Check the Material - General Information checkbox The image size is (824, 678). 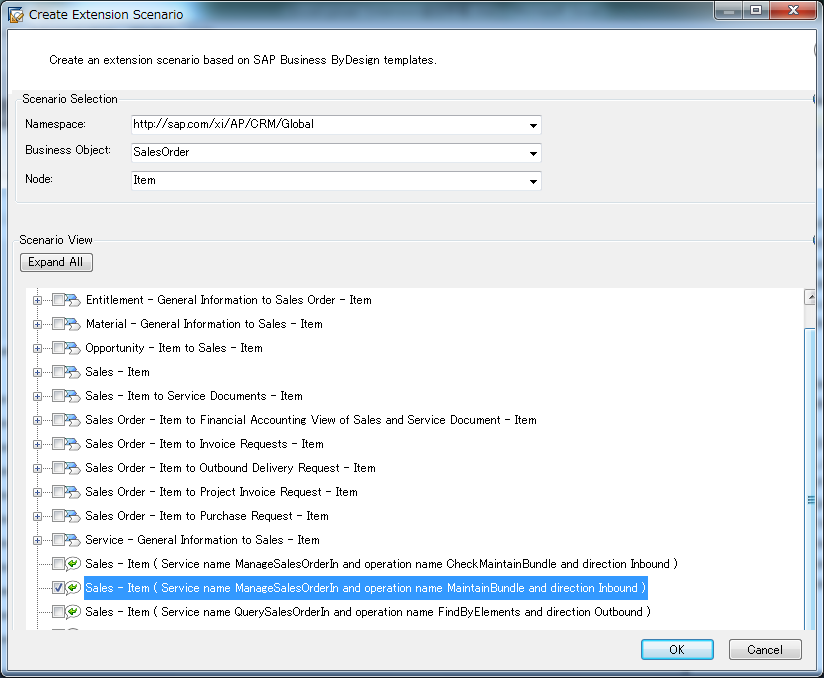pyautogui.click(x=58, y=324)
